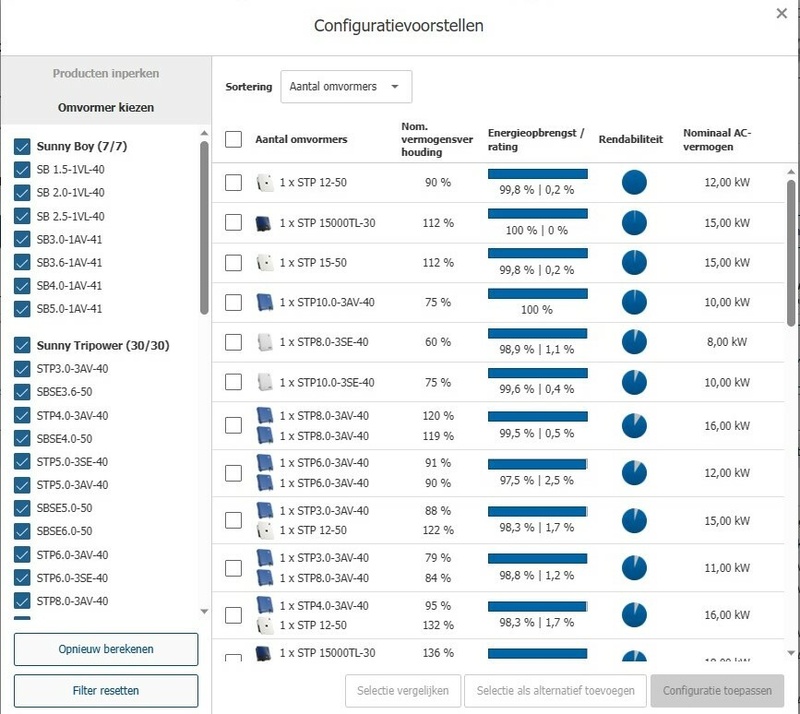Tick the select-all checkbox in table header
The image size is (800, 714).
point(233,139)
